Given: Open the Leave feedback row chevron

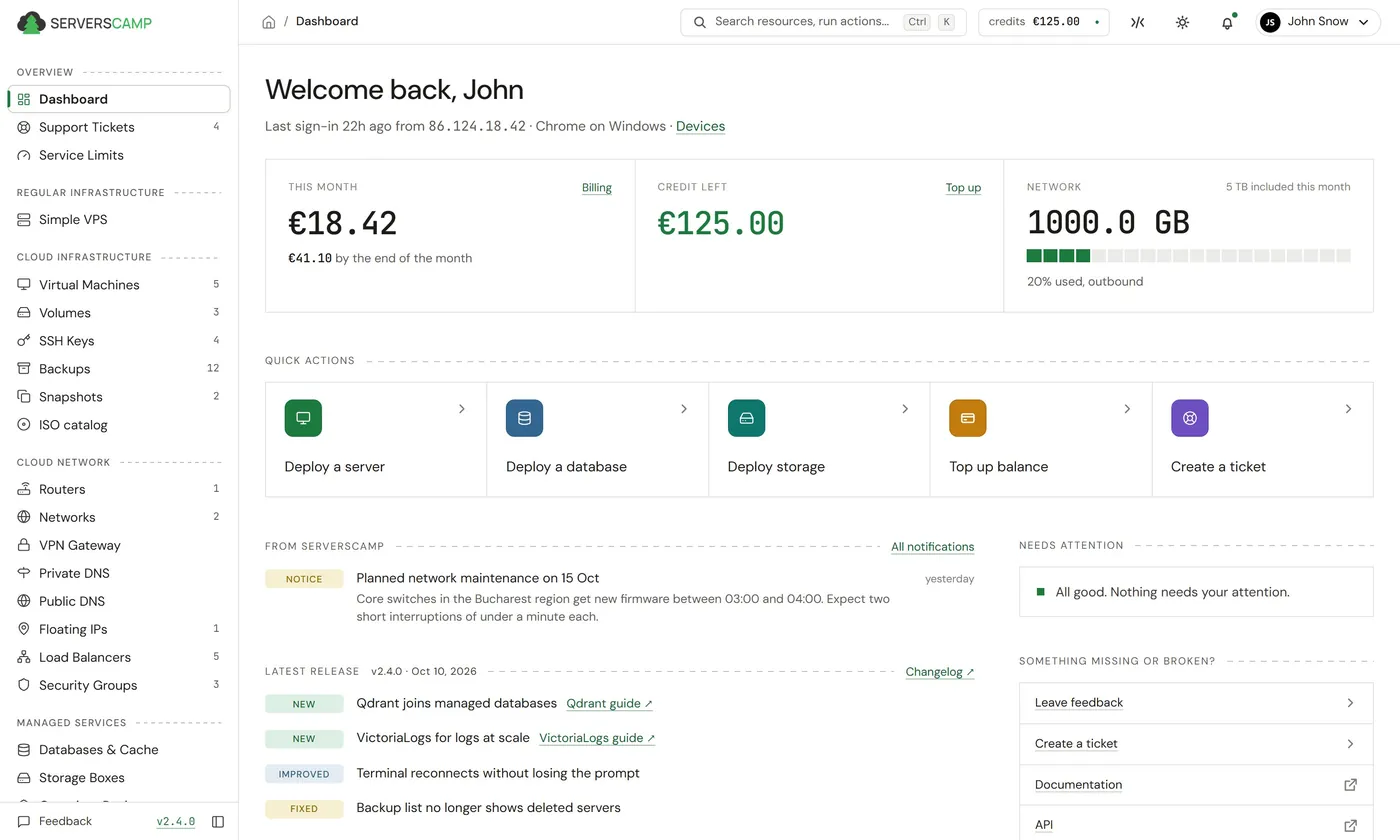Looking at the screenshot, I should [x=1350, y=703].
